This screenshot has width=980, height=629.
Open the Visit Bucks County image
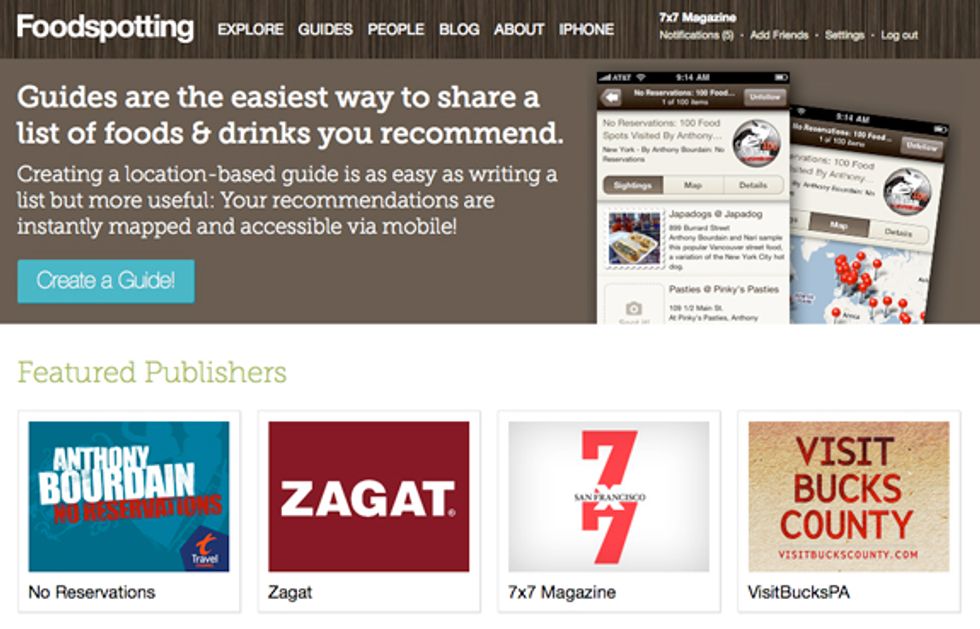(849, 496)
